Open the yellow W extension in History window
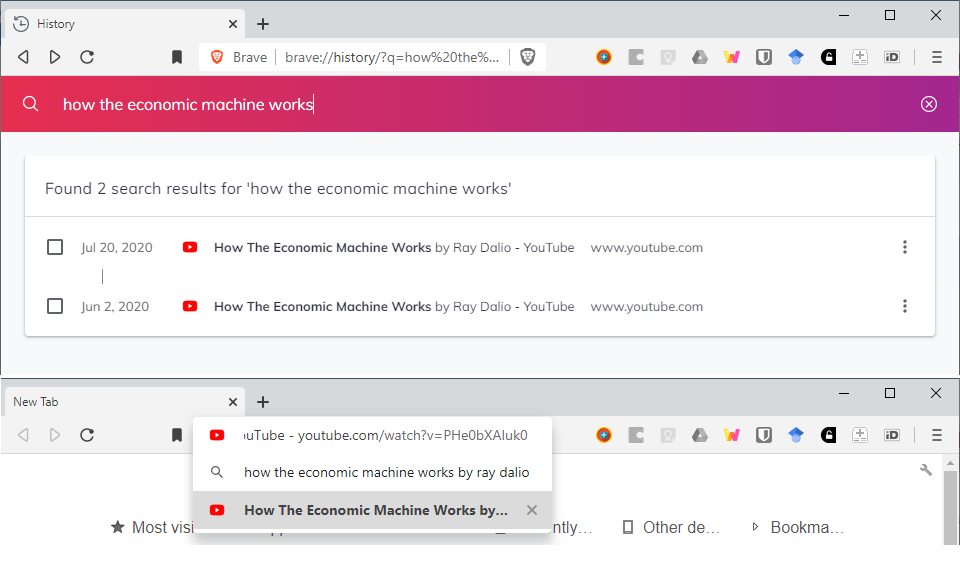 point(732,57)
